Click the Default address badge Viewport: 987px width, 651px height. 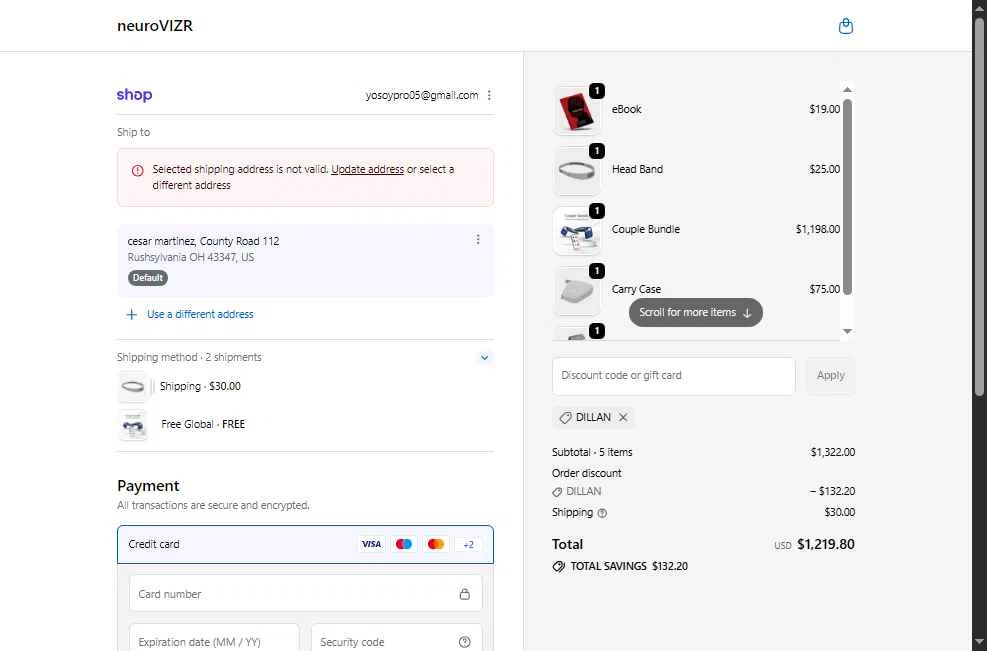click(148, 278)
